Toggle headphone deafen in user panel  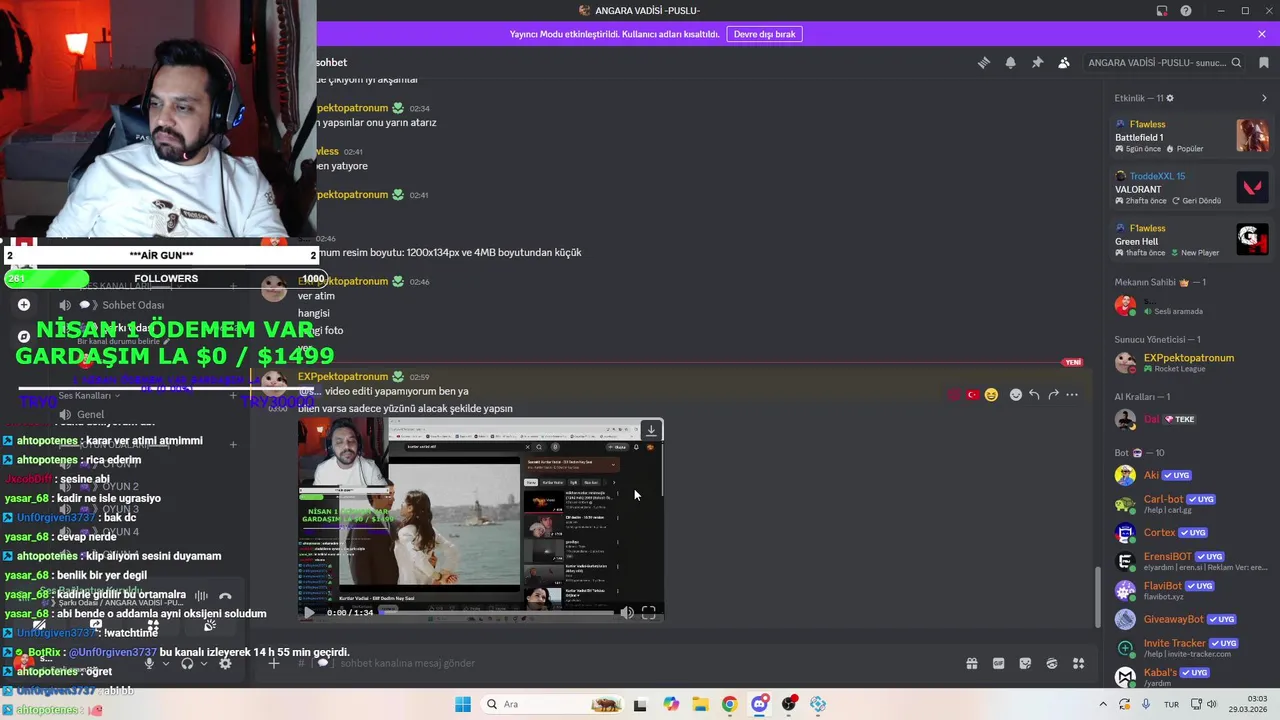(187, 663)
